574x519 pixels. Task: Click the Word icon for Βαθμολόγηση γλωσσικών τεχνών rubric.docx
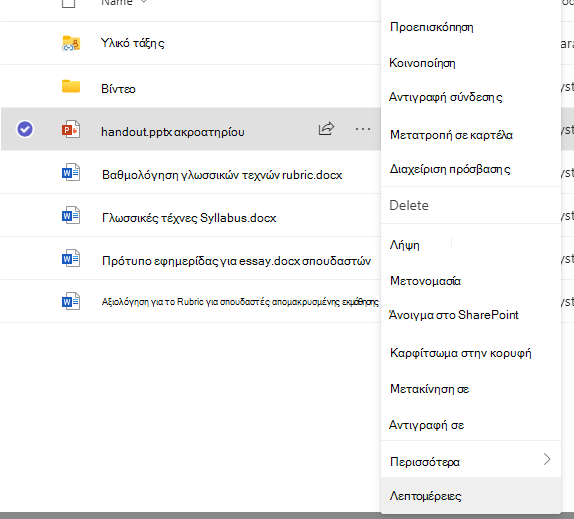click(x=71, y=172)
